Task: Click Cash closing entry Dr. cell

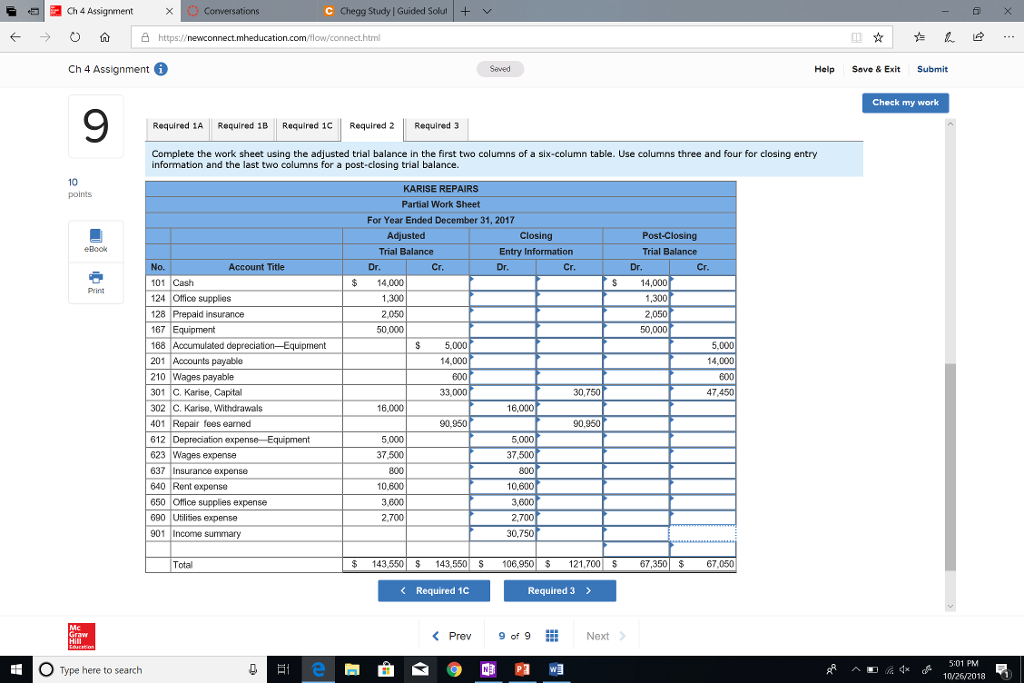Action: [503, 283]
